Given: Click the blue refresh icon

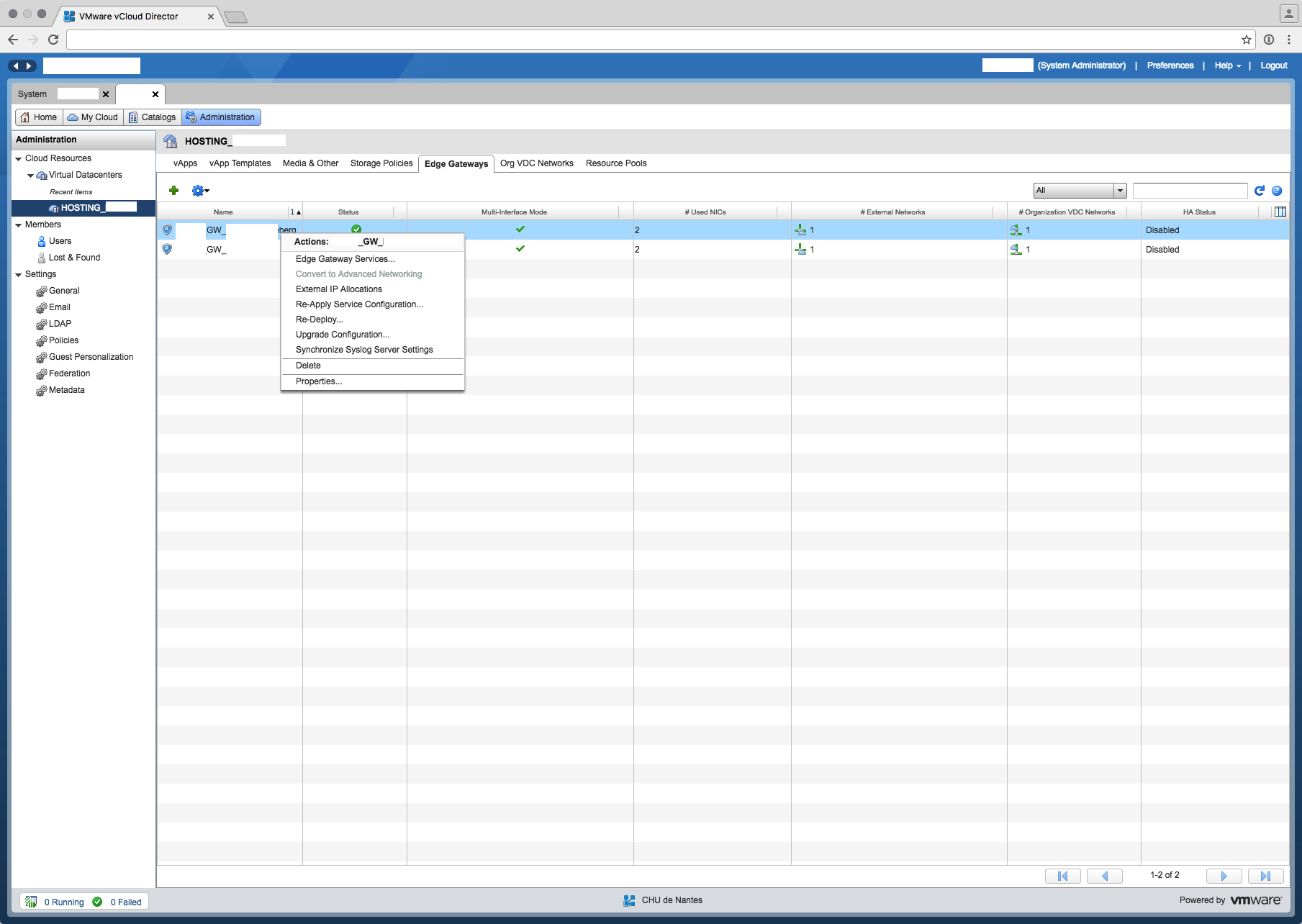Looking at the screenshot, I should pyautogui.click(x=1259, y=191).
